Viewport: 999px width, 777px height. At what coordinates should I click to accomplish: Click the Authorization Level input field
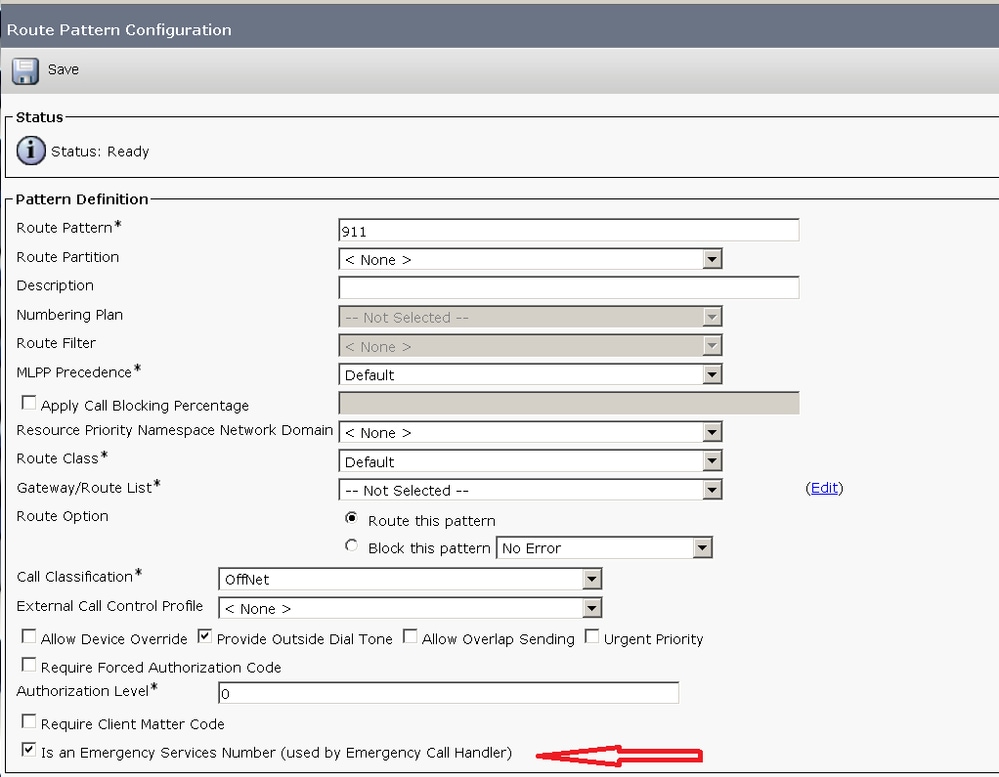[448, 693]
